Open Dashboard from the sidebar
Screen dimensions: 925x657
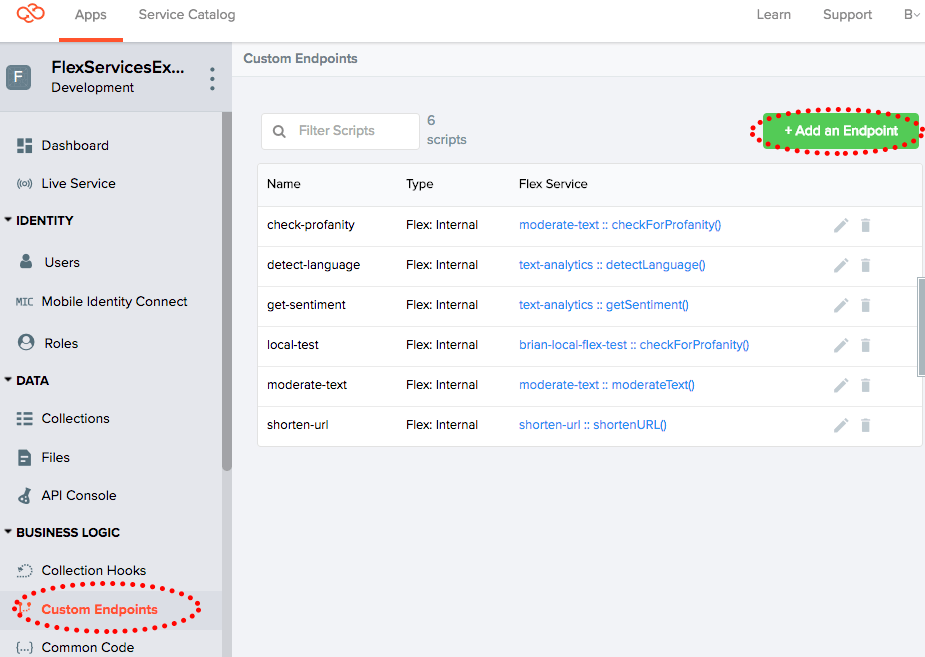click(x=75, y=146)
